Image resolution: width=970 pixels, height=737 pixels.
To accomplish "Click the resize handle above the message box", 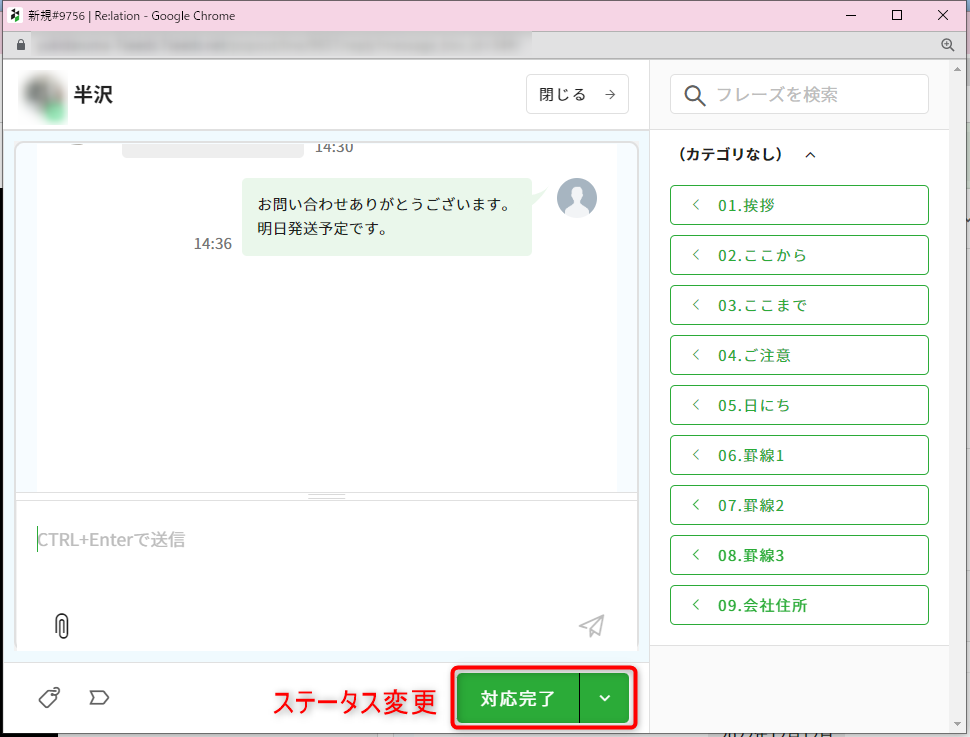I will pos(327,496).
